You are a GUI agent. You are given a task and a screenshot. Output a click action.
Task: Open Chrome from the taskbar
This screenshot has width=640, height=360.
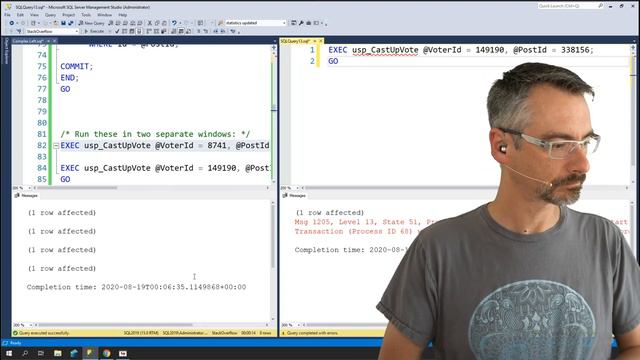[x=107, y=353]
